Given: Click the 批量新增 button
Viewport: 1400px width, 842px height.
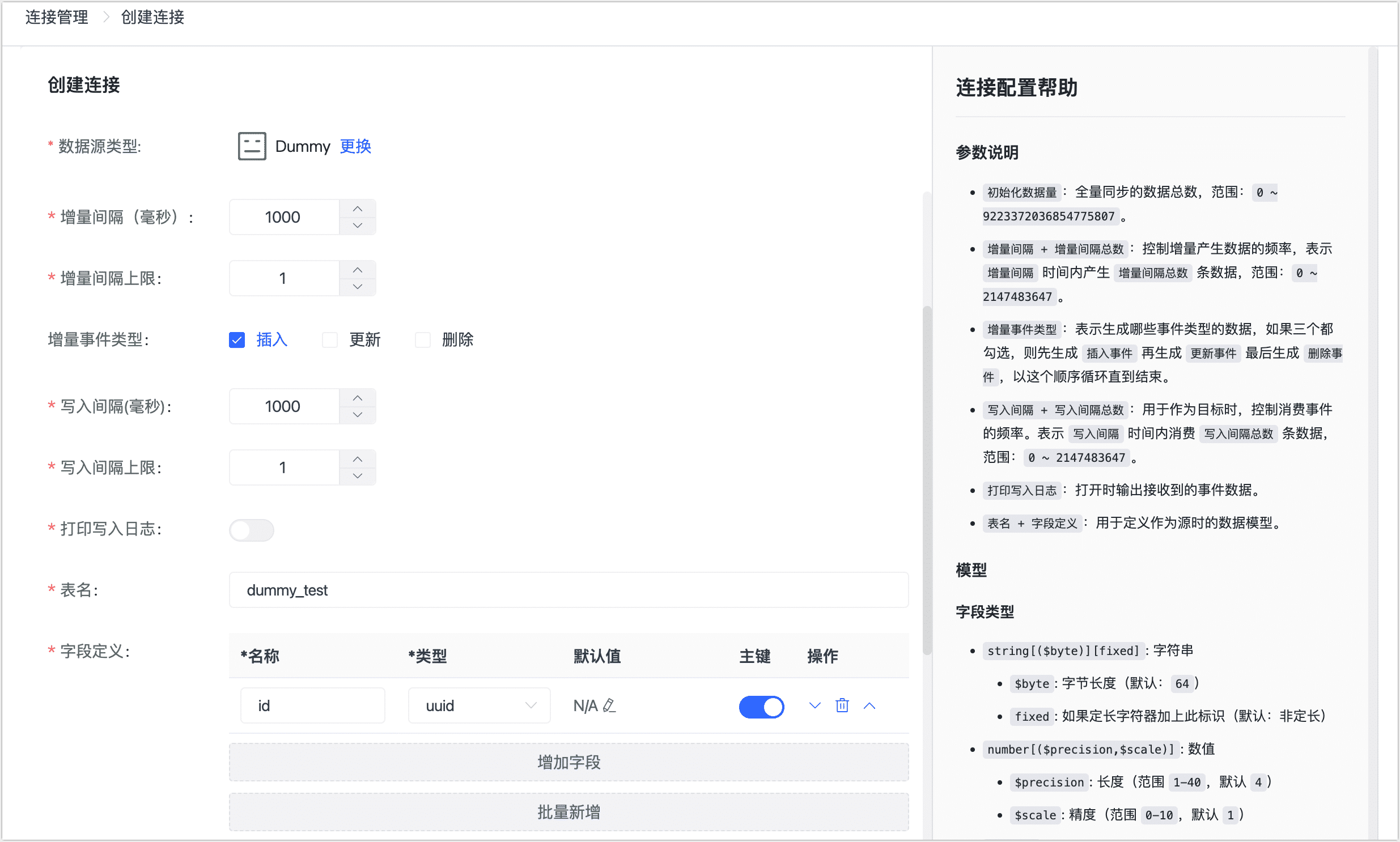Looking at the screenshot, I should (x=568, y=811).
